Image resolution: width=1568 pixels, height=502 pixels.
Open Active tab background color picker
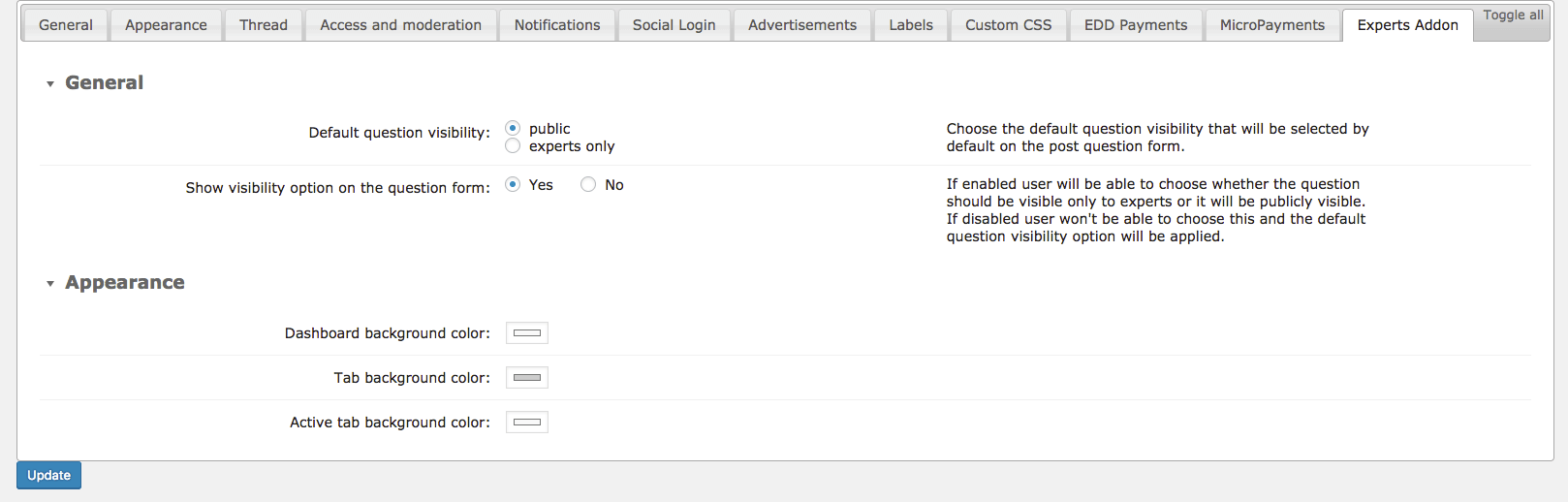(x=527, y=423)
